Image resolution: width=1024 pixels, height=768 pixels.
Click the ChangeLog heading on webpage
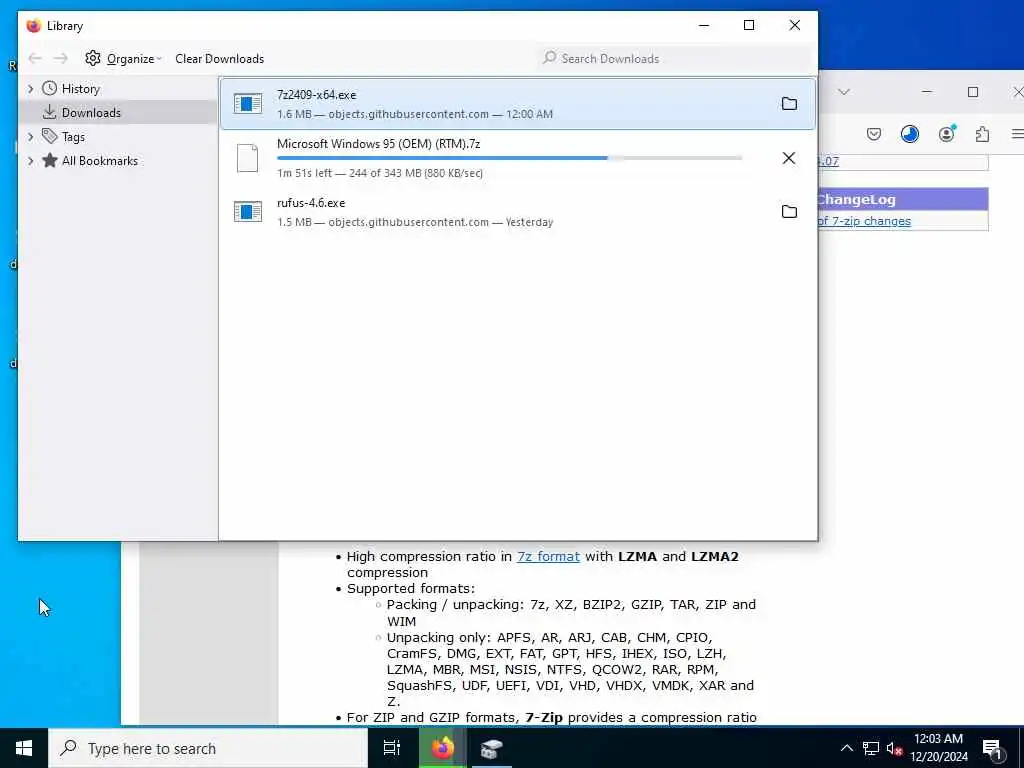(856, 200)
